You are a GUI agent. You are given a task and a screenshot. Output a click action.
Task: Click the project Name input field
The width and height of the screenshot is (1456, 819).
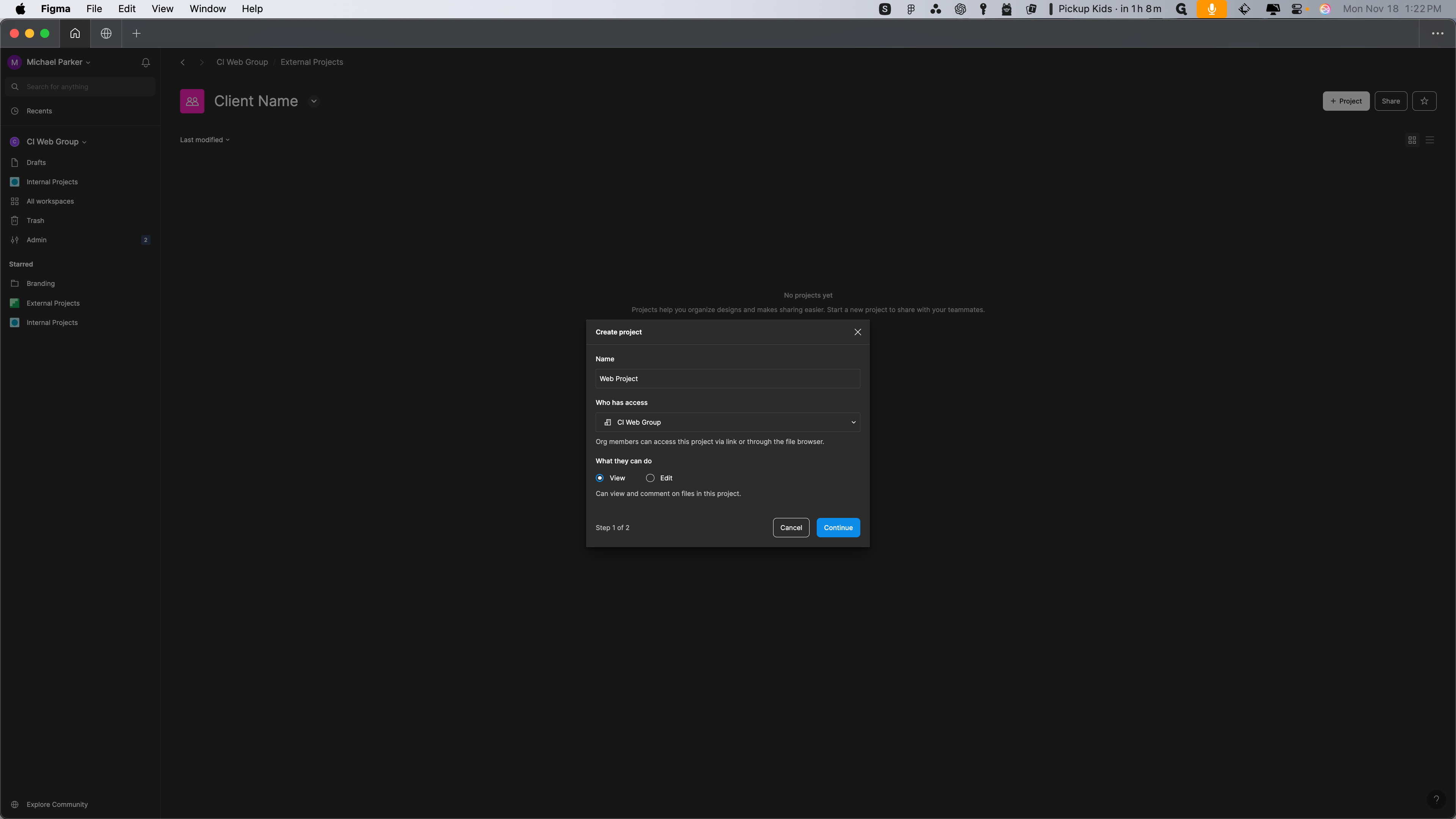click(x=728, y=379)
